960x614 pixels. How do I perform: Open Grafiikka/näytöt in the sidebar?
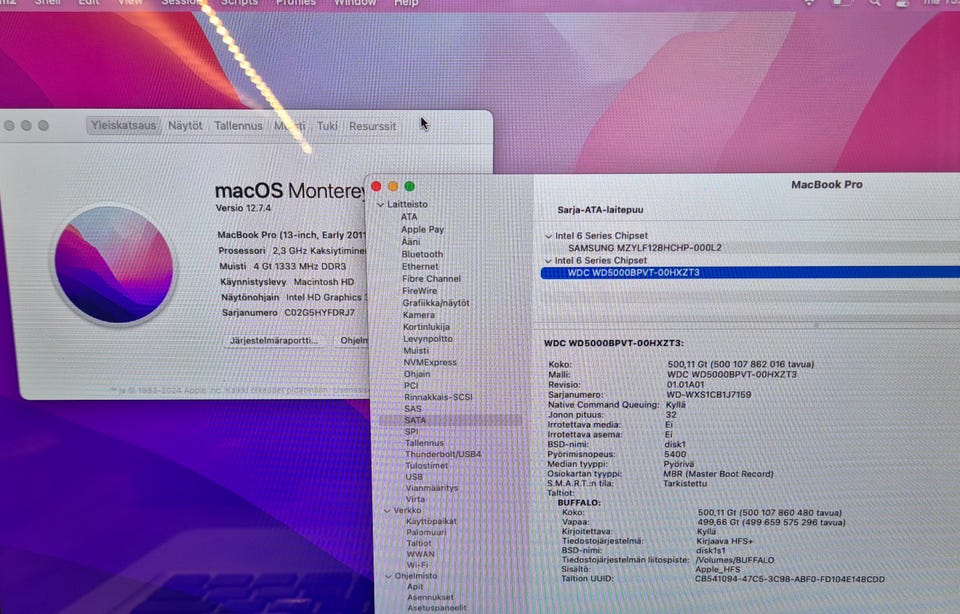tap(436, 303)
